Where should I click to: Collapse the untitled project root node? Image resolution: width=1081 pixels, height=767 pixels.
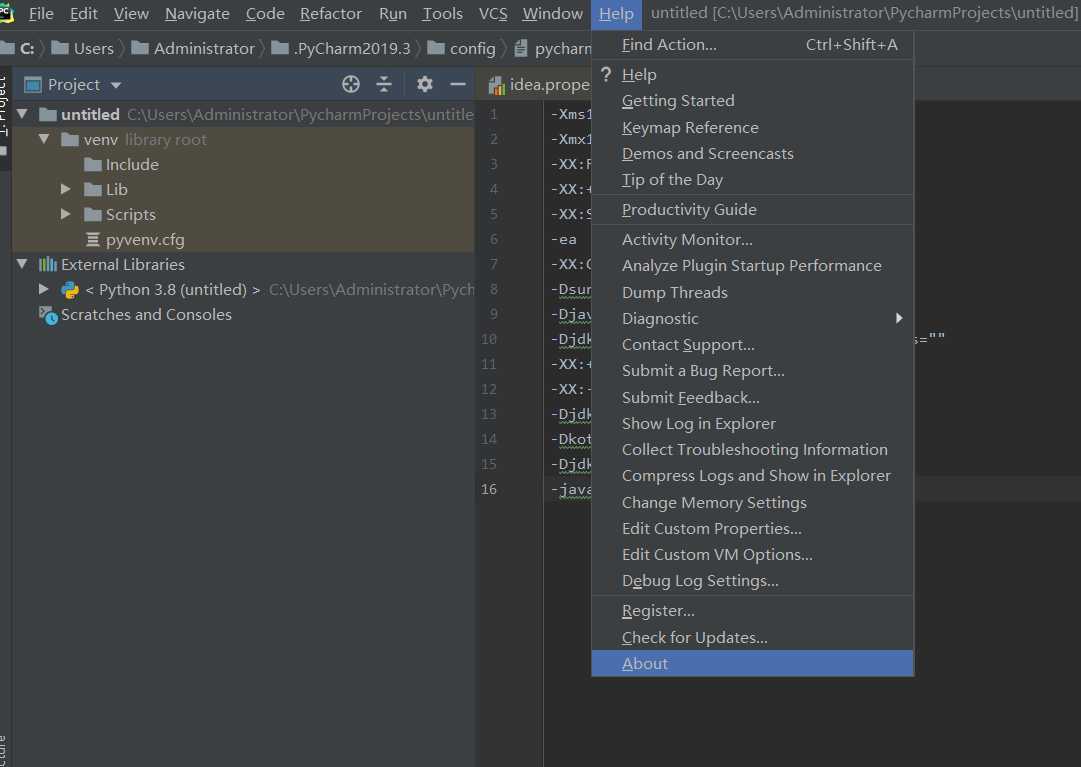click(23, 114)
